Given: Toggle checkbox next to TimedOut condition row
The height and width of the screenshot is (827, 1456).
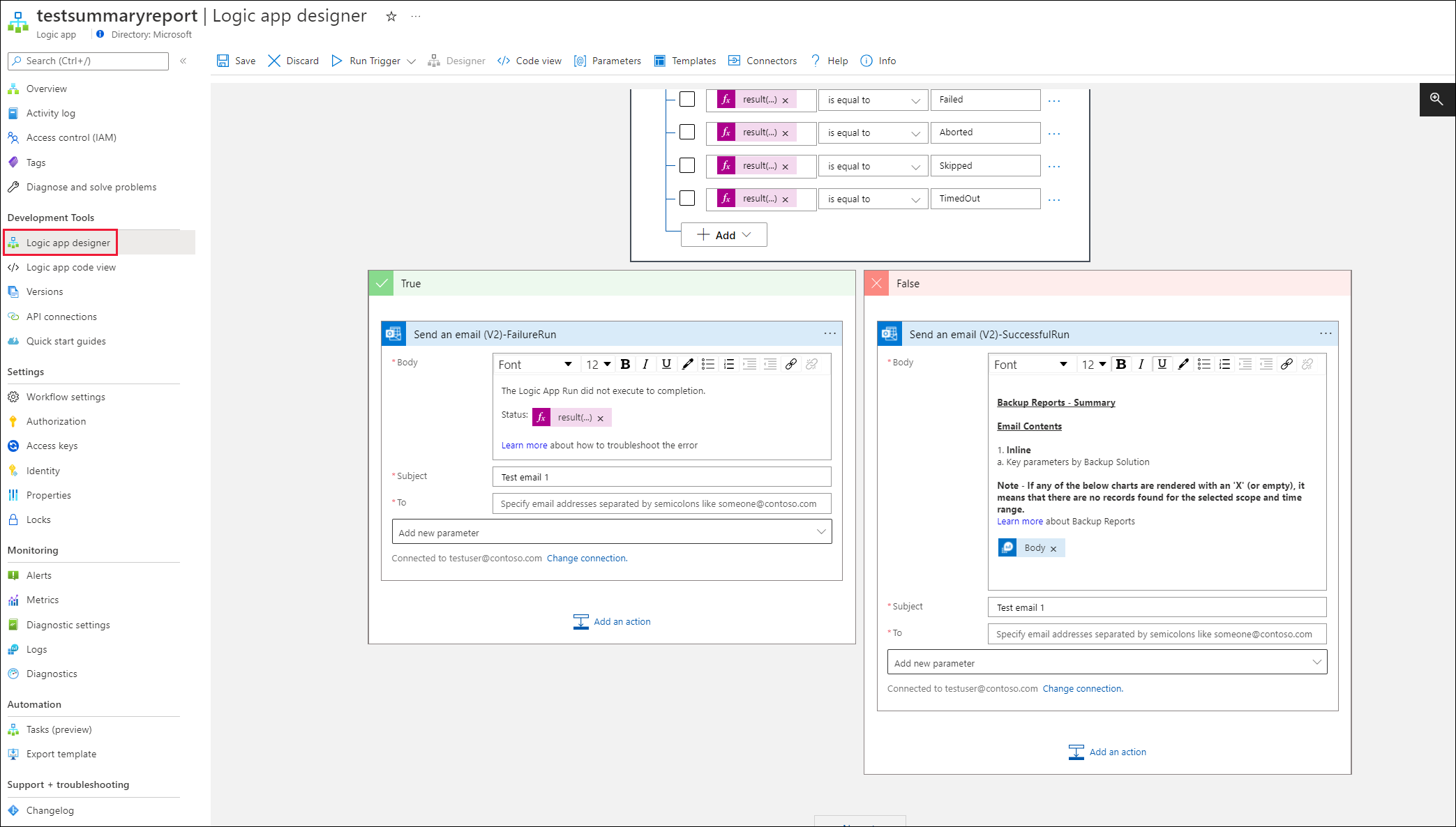Looking at the screenshot, I should (687, 198).
